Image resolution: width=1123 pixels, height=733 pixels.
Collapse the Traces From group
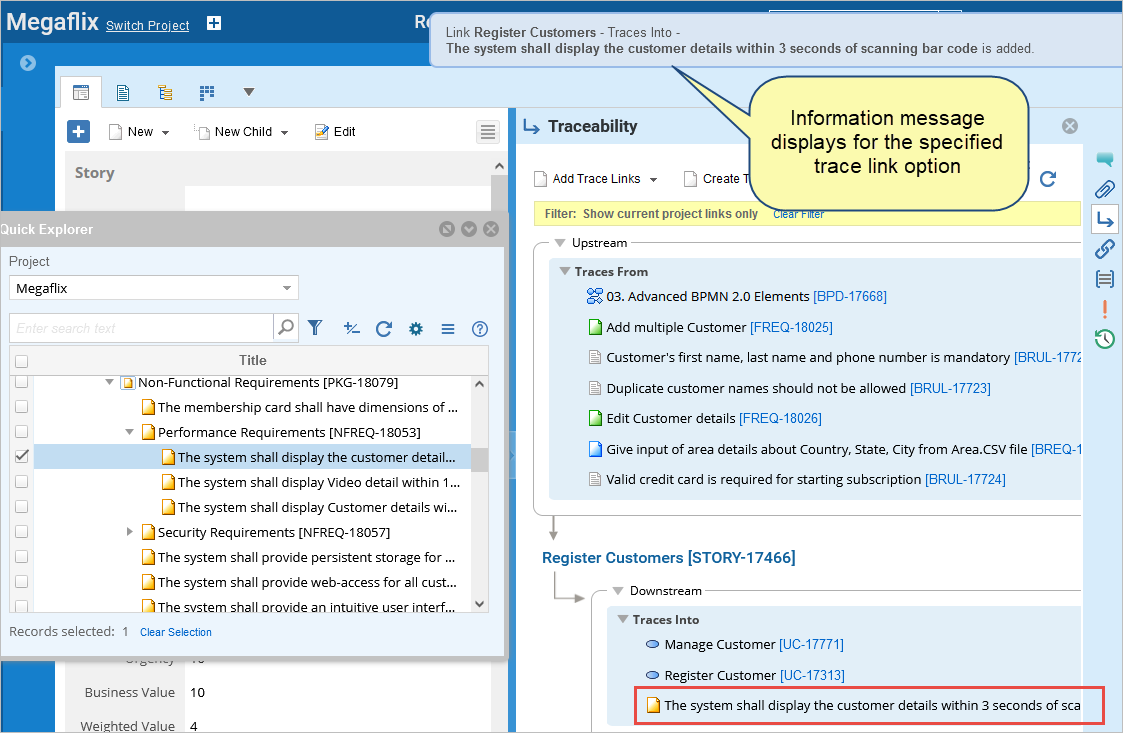coord(565,272)
